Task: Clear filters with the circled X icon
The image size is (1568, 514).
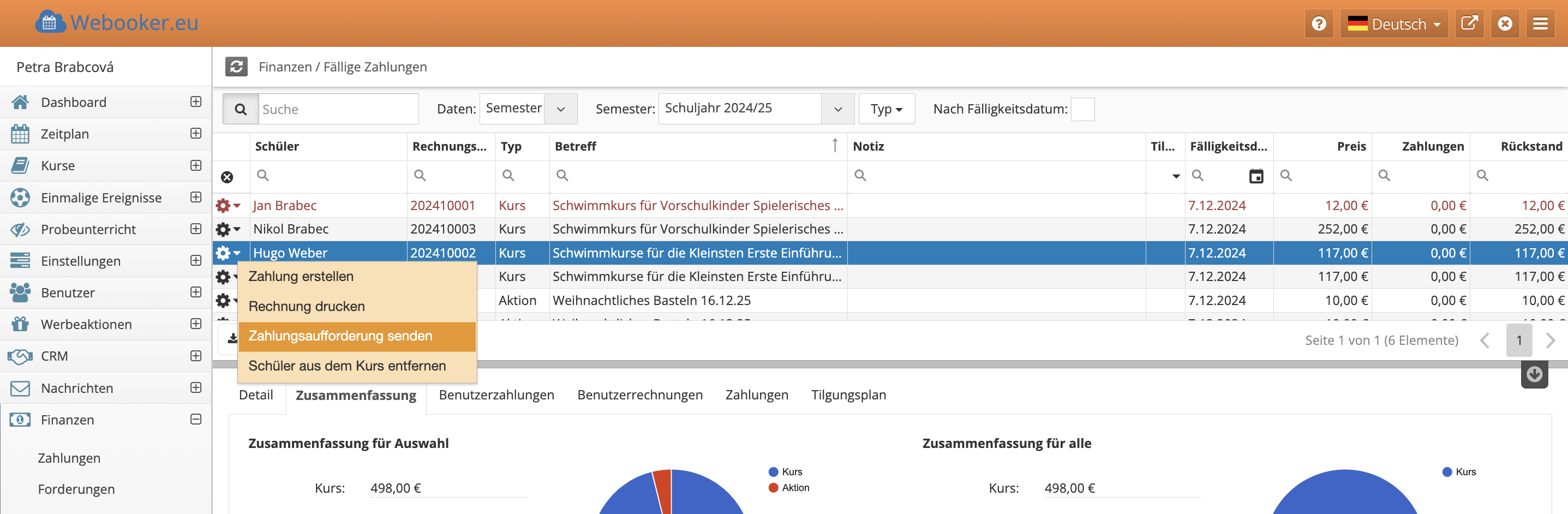Action: tap(227, 177)
